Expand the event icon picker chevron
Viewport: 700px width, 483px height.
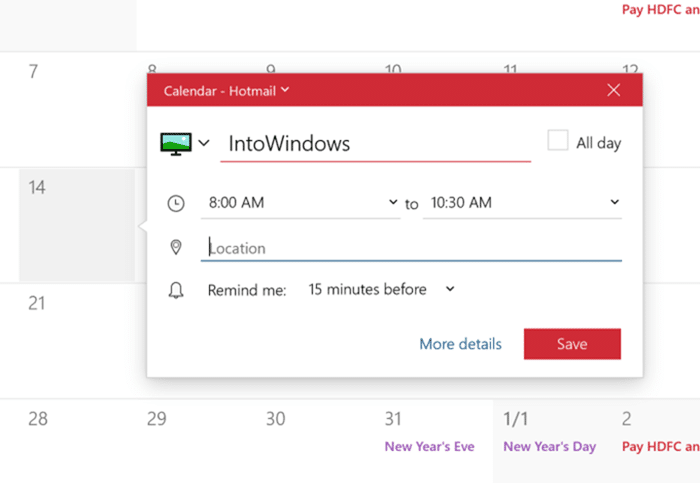click(204, 143)
